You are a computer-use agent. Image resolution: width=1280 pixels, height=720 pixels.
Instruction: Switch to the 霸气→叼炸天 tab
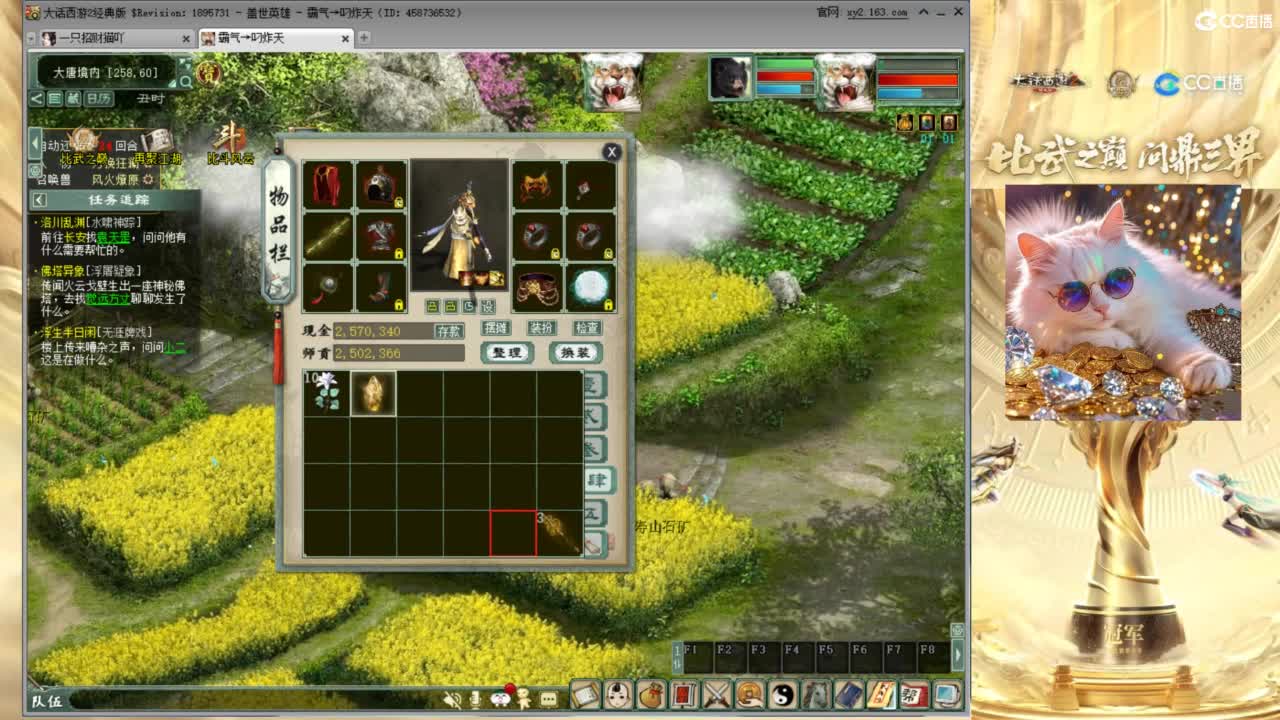click(276, 38)
